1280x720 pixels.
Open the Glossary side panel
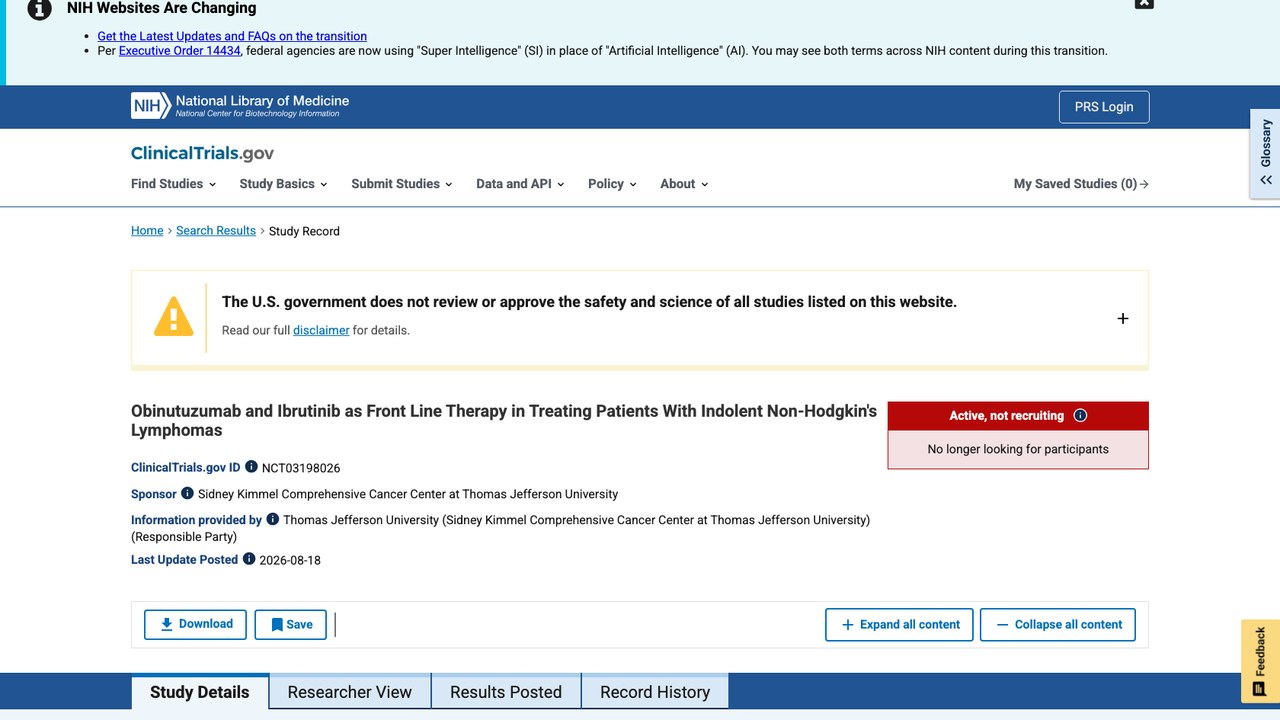(1265, 153)
